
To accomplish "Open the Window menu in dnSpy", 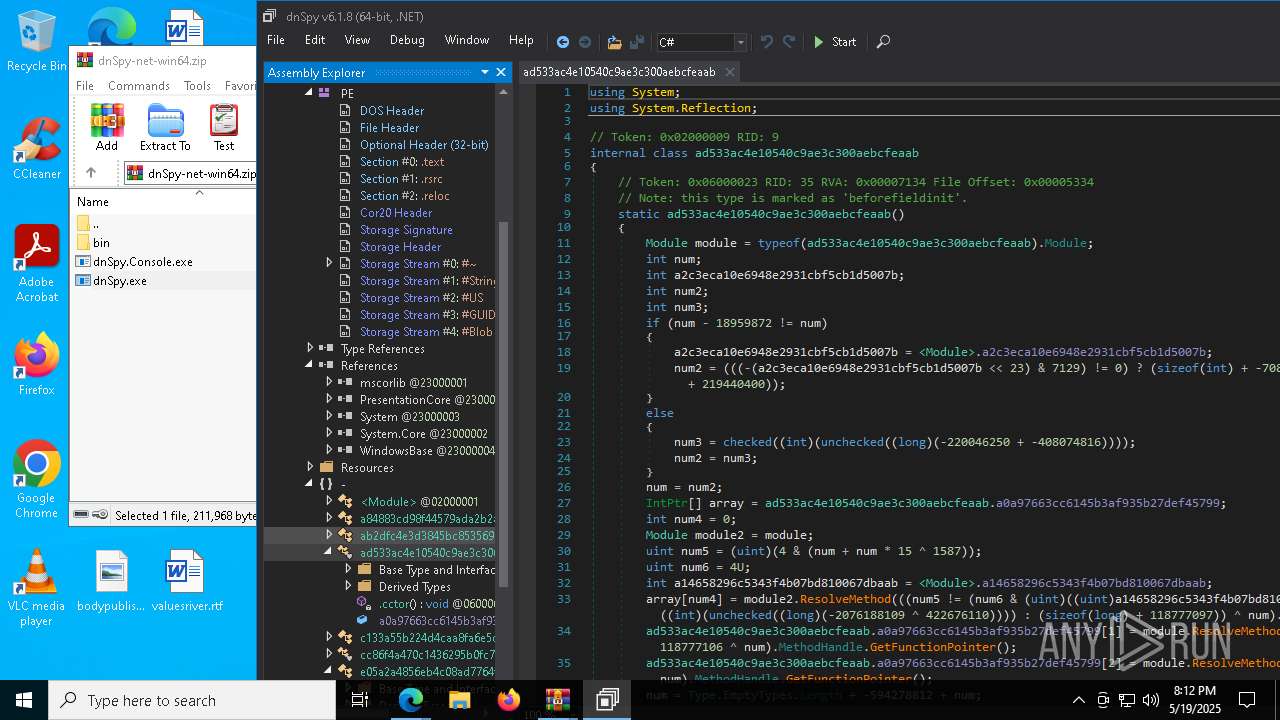I will point(467,40).
